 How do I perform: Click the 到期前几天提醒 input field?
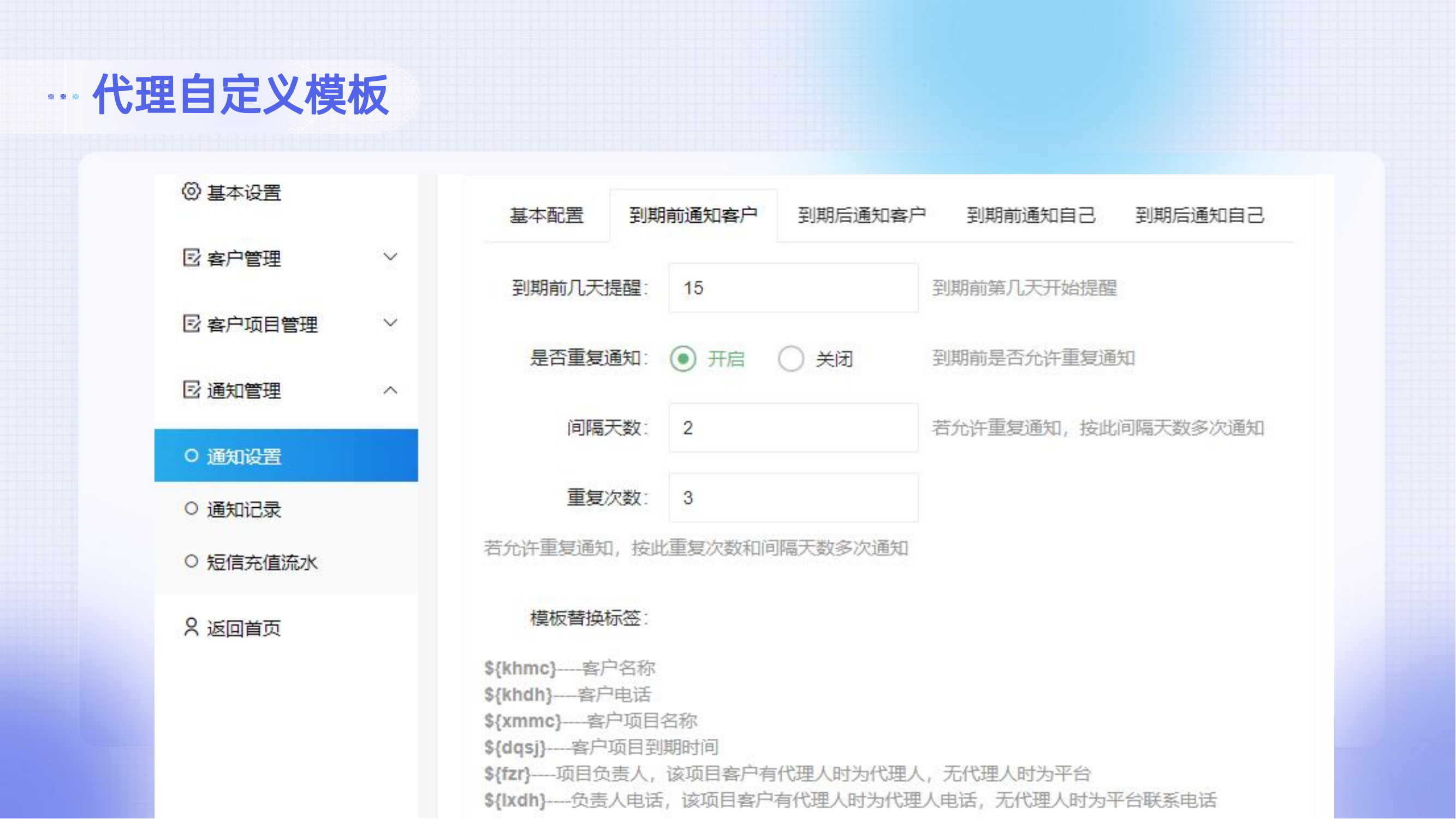point(793,288)
